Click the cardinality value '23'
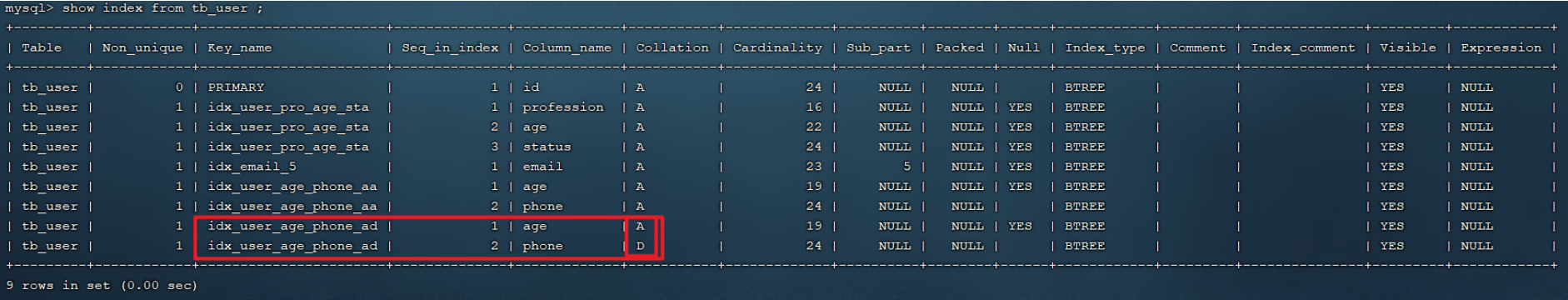 (814, 167)
